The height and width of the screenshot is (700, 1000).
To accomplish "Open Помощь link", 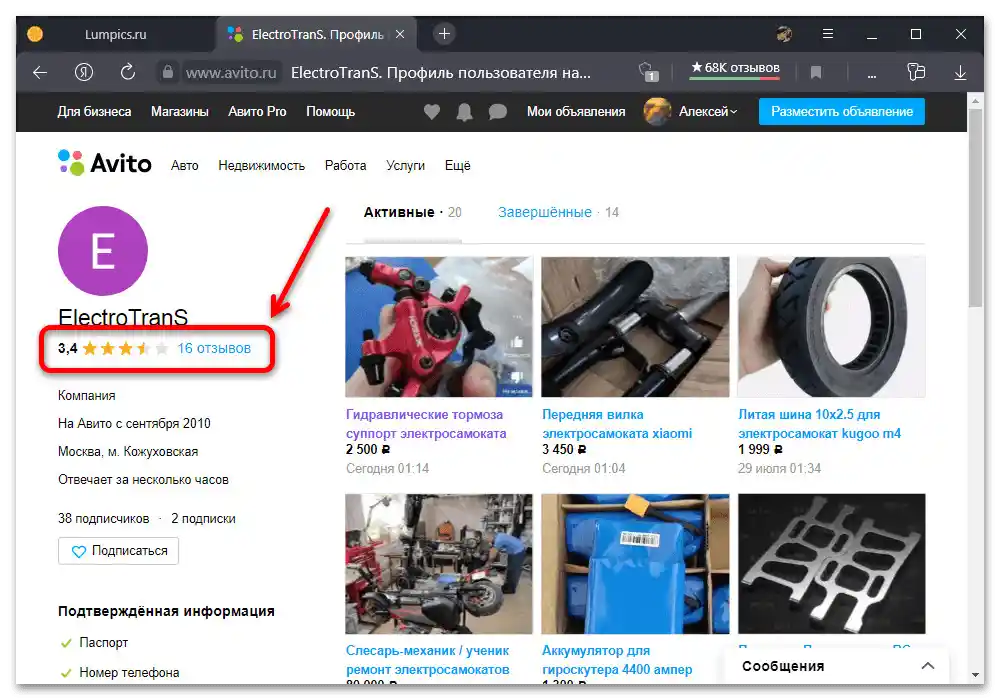I will (330, 112).
